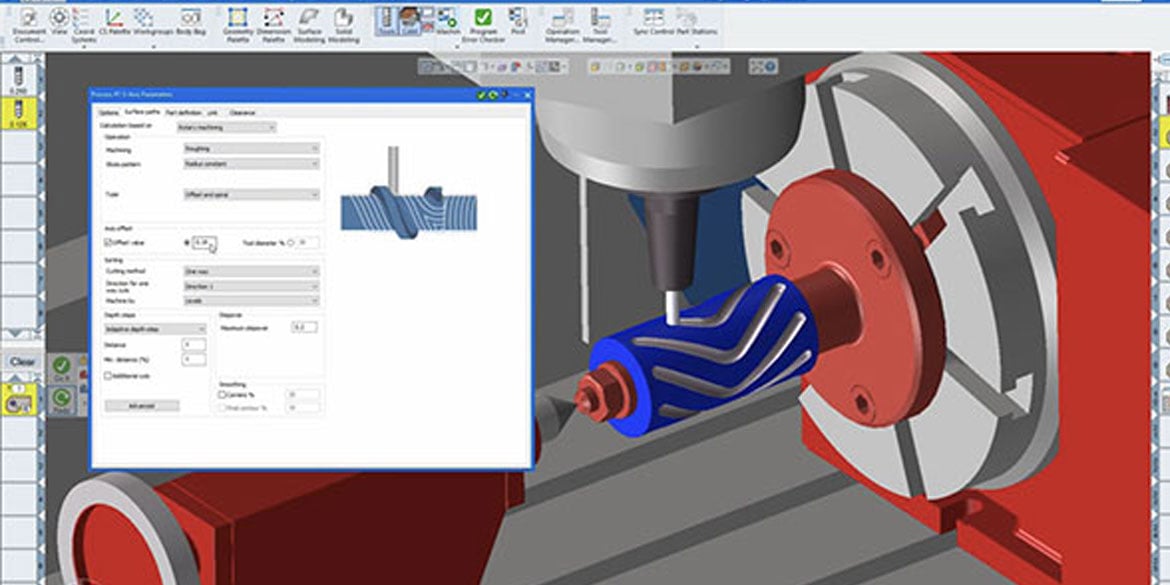The width and height of the screenshot is (1170, 585).
Task: Enable the Additional cuts checkbox
Action: (108, 376)
